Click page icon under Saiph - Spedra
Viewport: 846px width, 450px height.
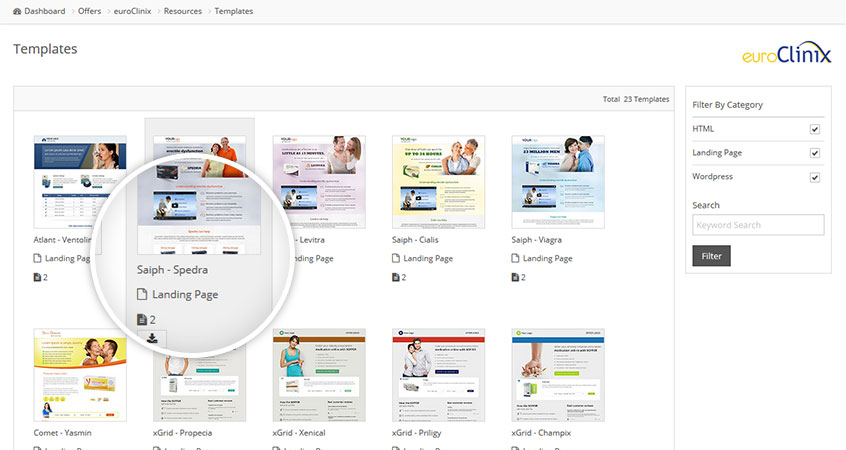tap(142, 294)
